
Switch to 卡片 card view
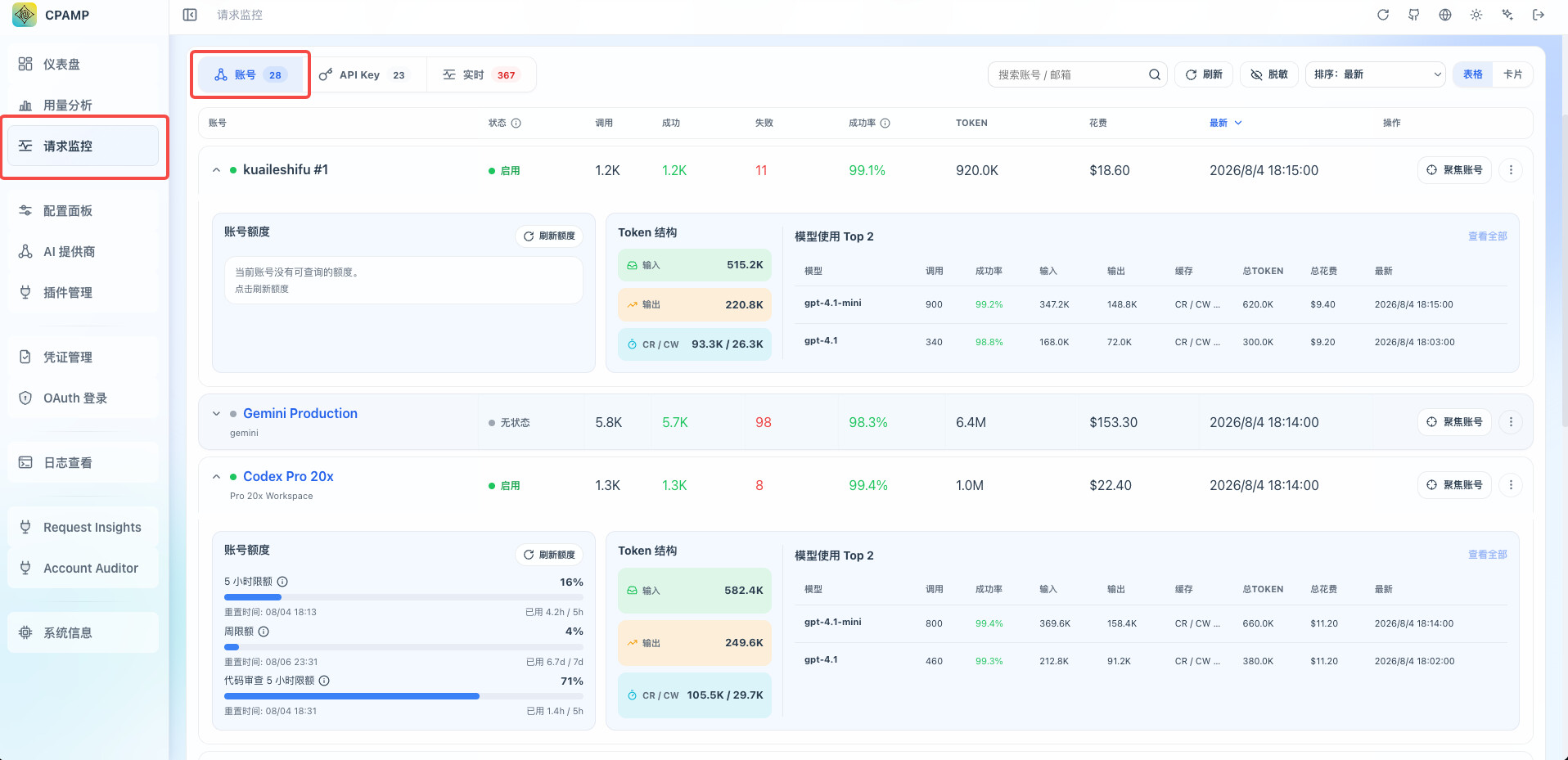[x=1512, y=74]
